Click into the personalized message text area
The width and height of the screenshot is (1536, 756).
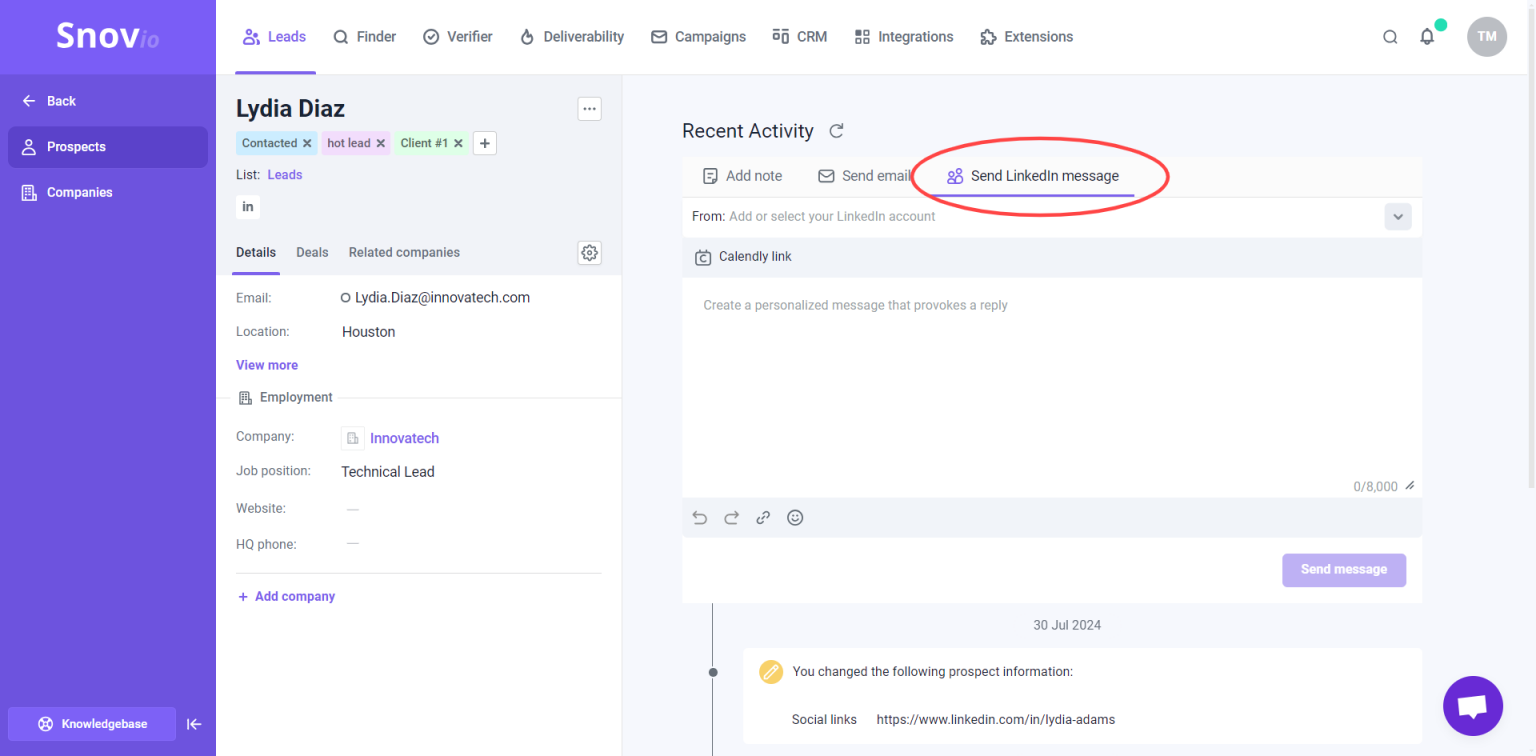[x=1052, y=387]
